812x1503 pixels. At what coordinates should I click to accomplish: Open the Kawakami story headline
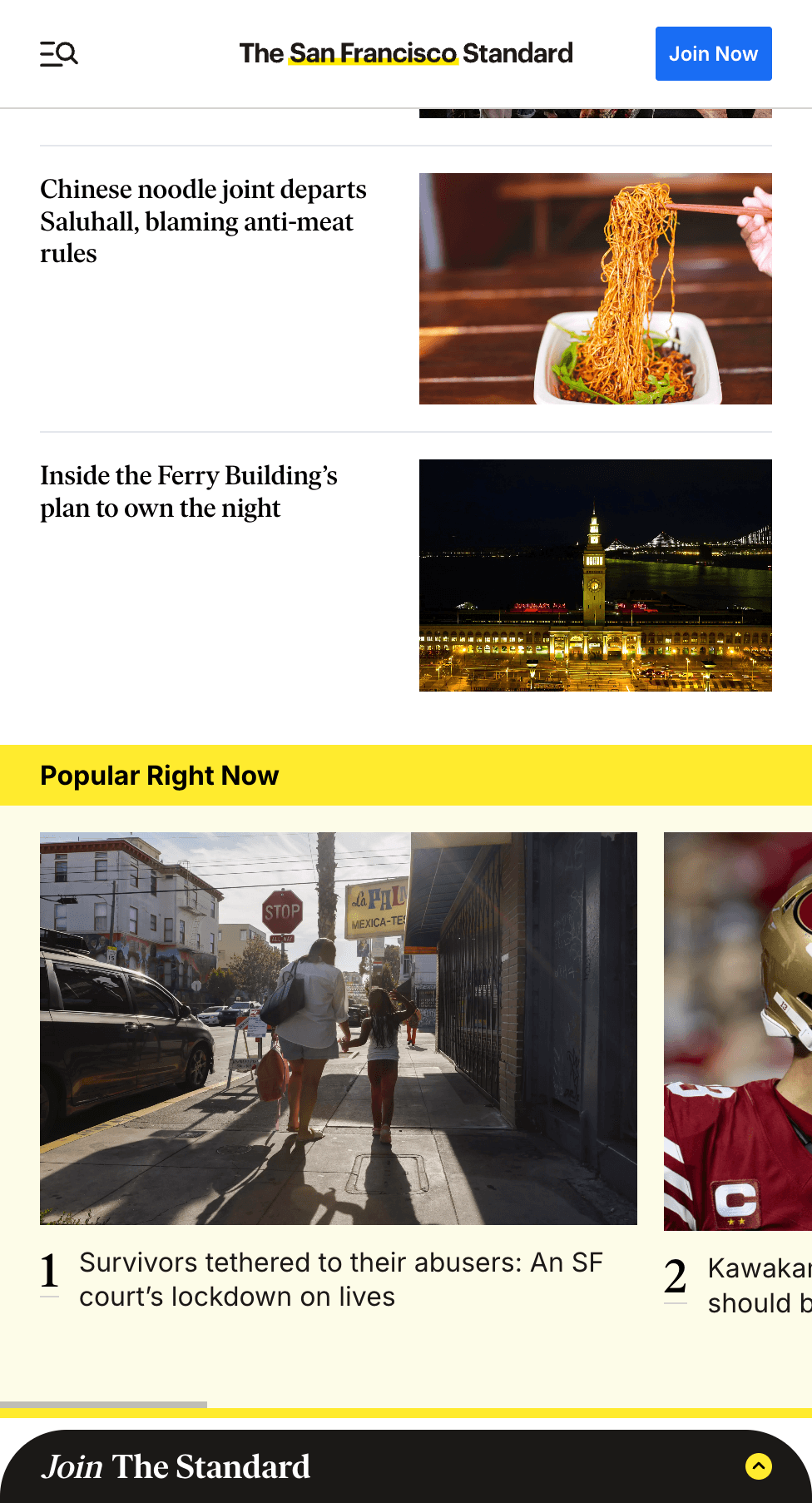click(x=760, y=1285)
